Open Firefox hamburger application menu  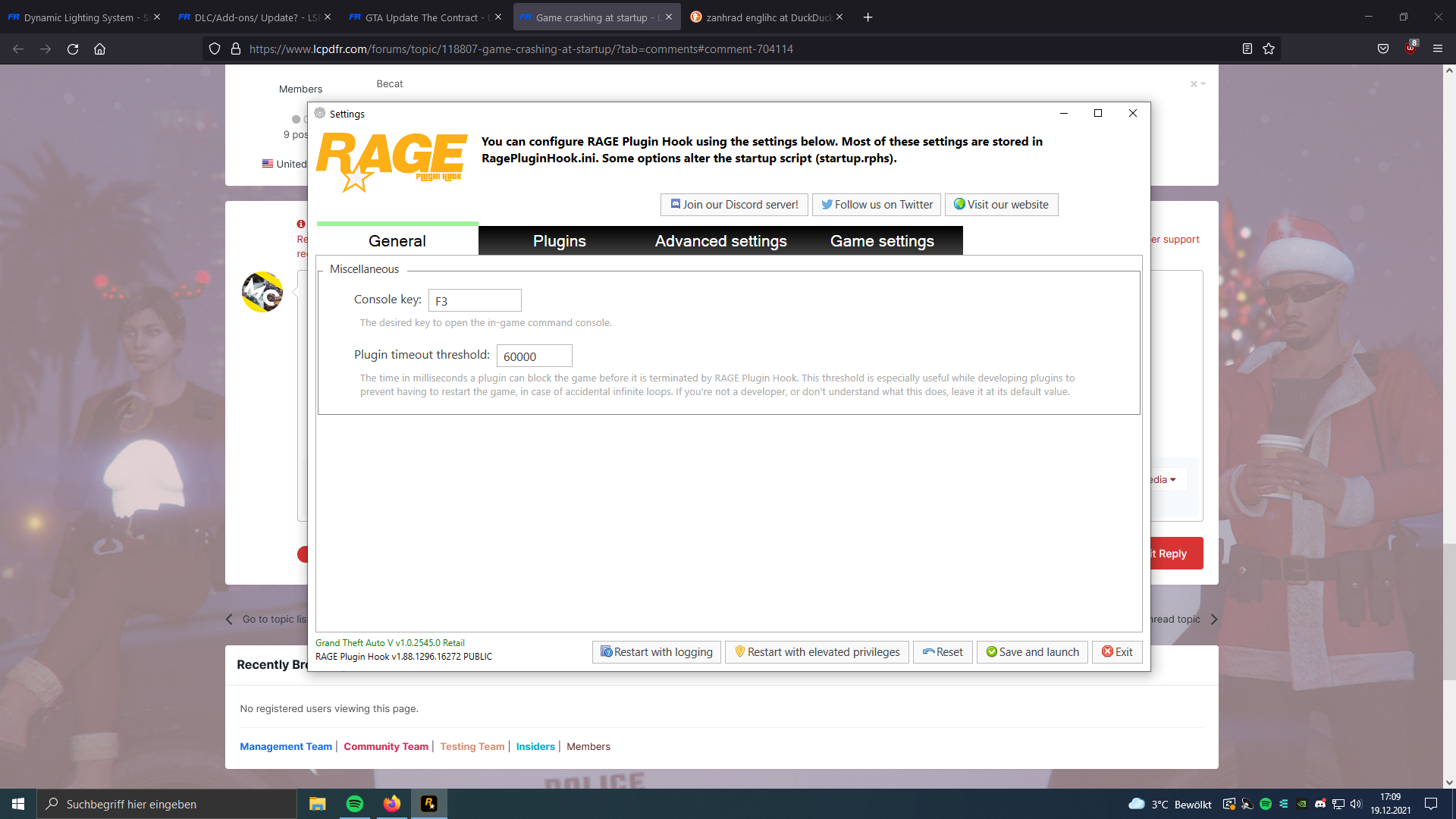click(1437, 49)
